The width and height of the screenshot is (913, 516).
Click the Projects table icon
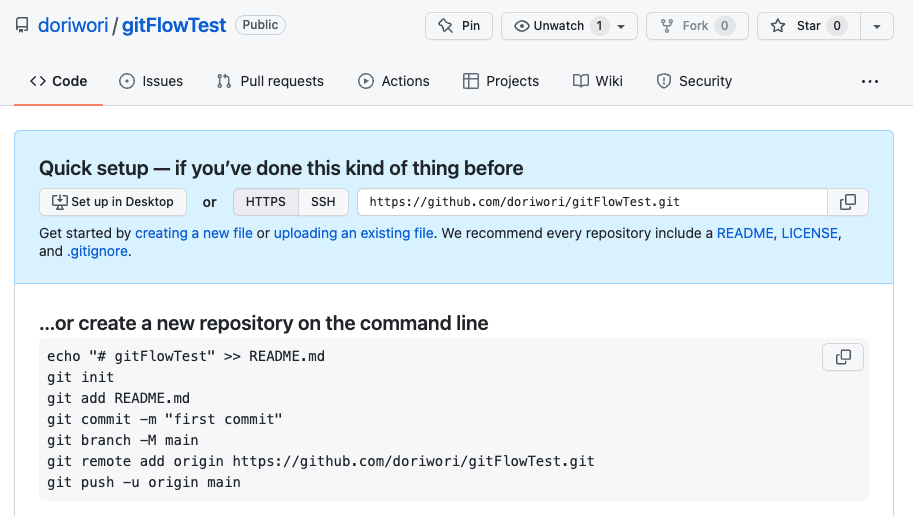click(470, 81)
